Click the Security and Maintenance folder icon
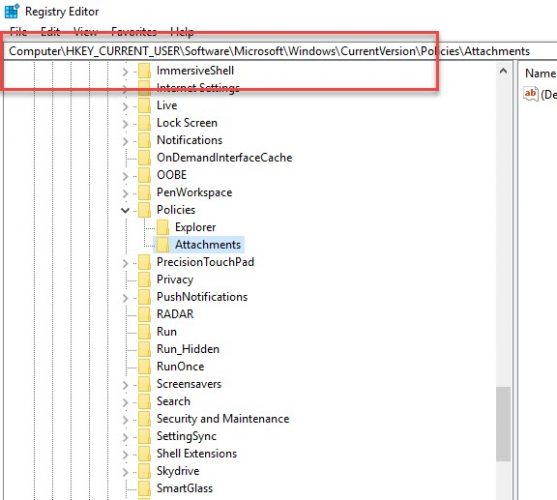557x500 pixels. click(x=144, y=419)
